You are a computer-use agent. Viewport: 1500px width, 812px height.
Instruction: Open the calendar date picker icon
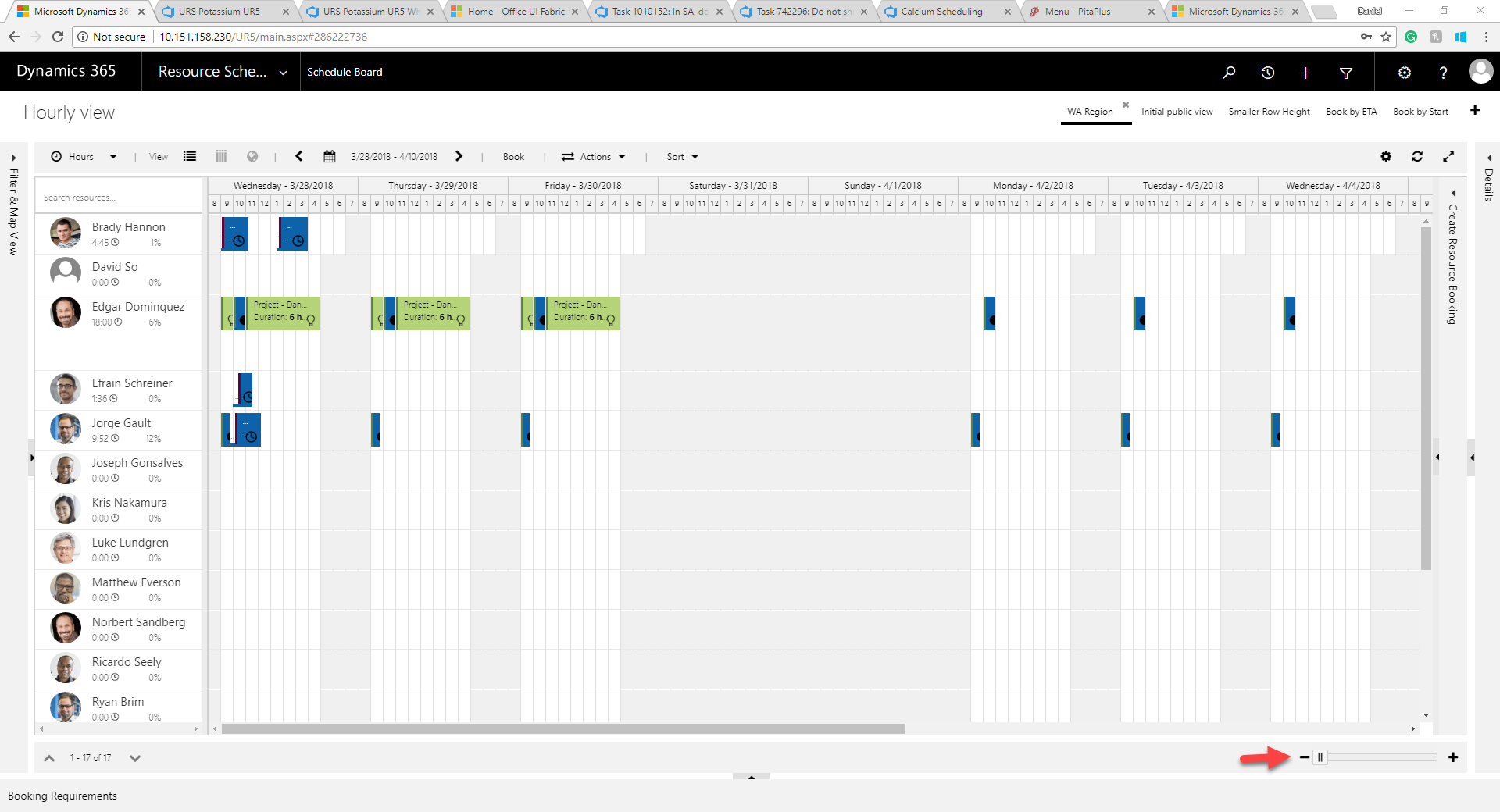pyautogui.click(x=330, y=156)
